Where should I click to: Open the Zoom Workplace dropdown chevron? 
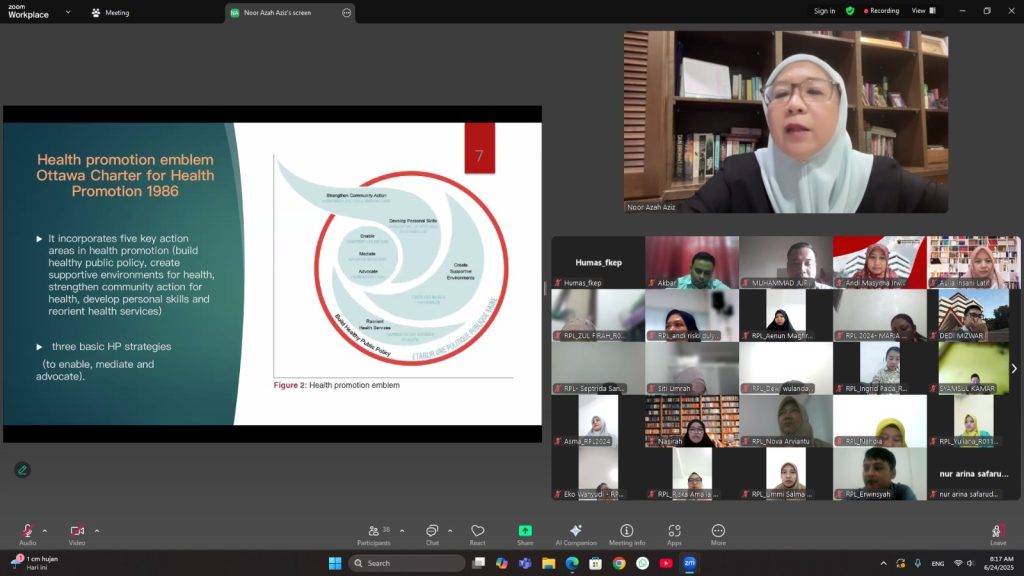(68, 12)
